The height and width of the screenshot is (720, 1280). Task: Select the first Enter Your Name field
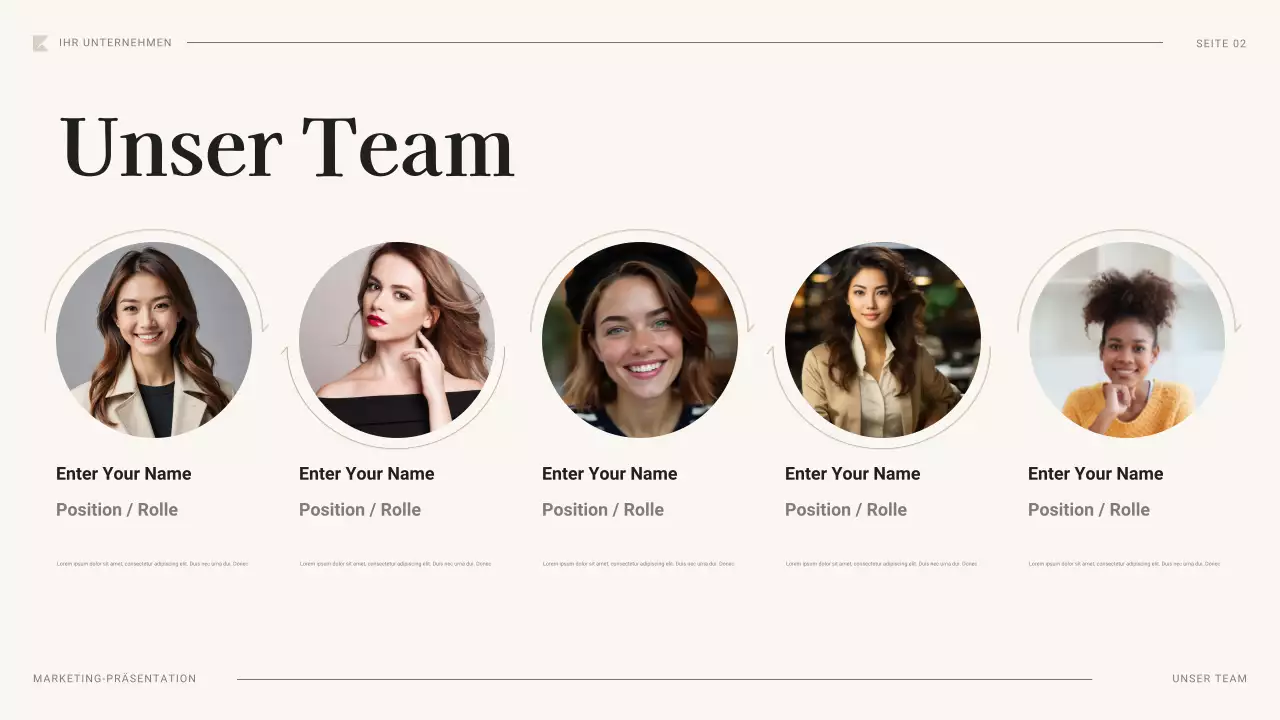(x=124, y=474)
